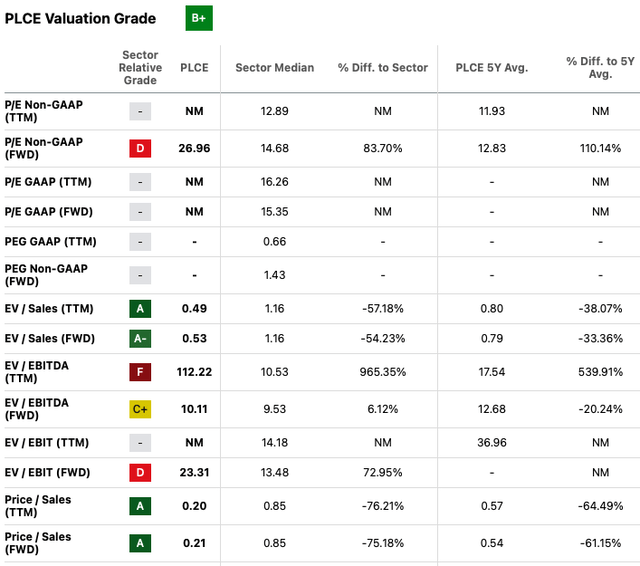
Task: Click the A- grade badge for EV / Sales (FWD)
Action: tap(140, 338)
